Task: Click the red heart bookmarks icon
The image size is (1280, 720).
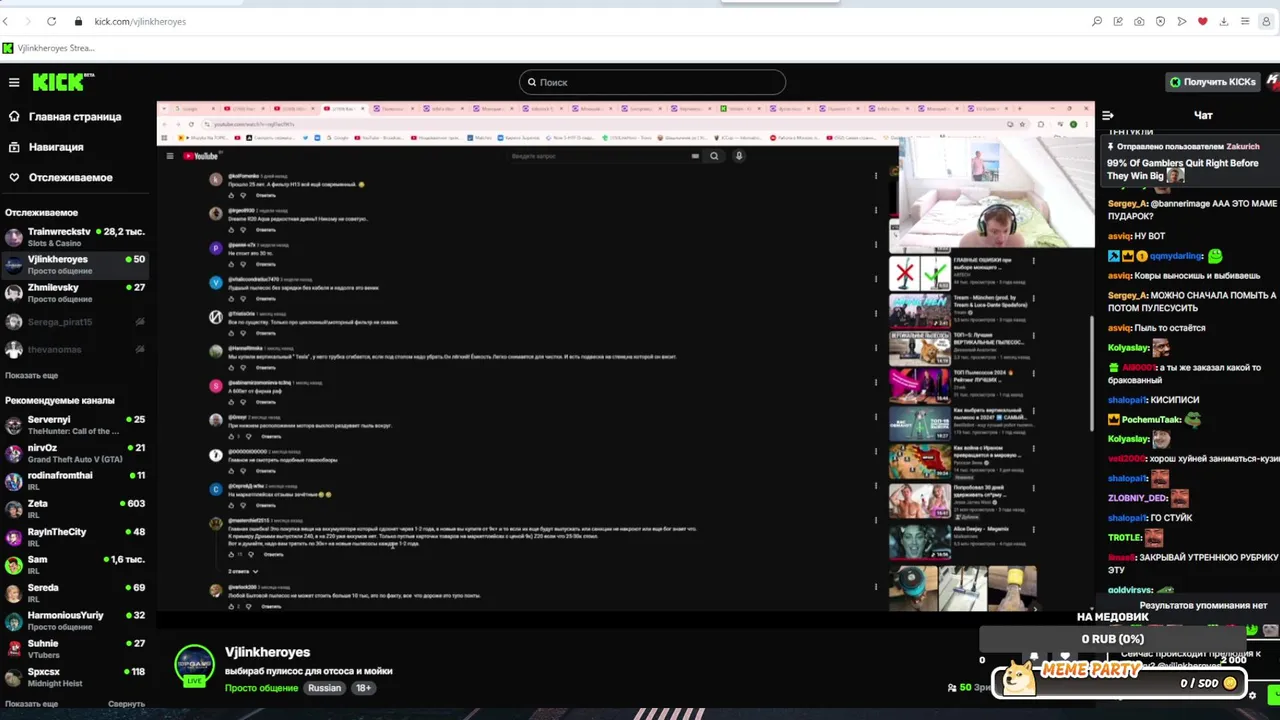Action: click(x=1203, y=21)
